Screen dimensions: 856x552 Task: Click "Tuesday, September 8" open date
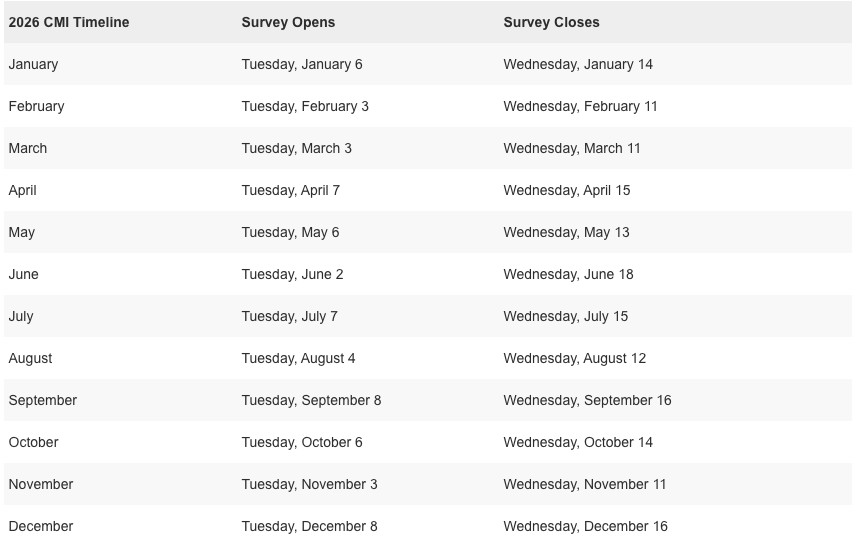point(311,400)
